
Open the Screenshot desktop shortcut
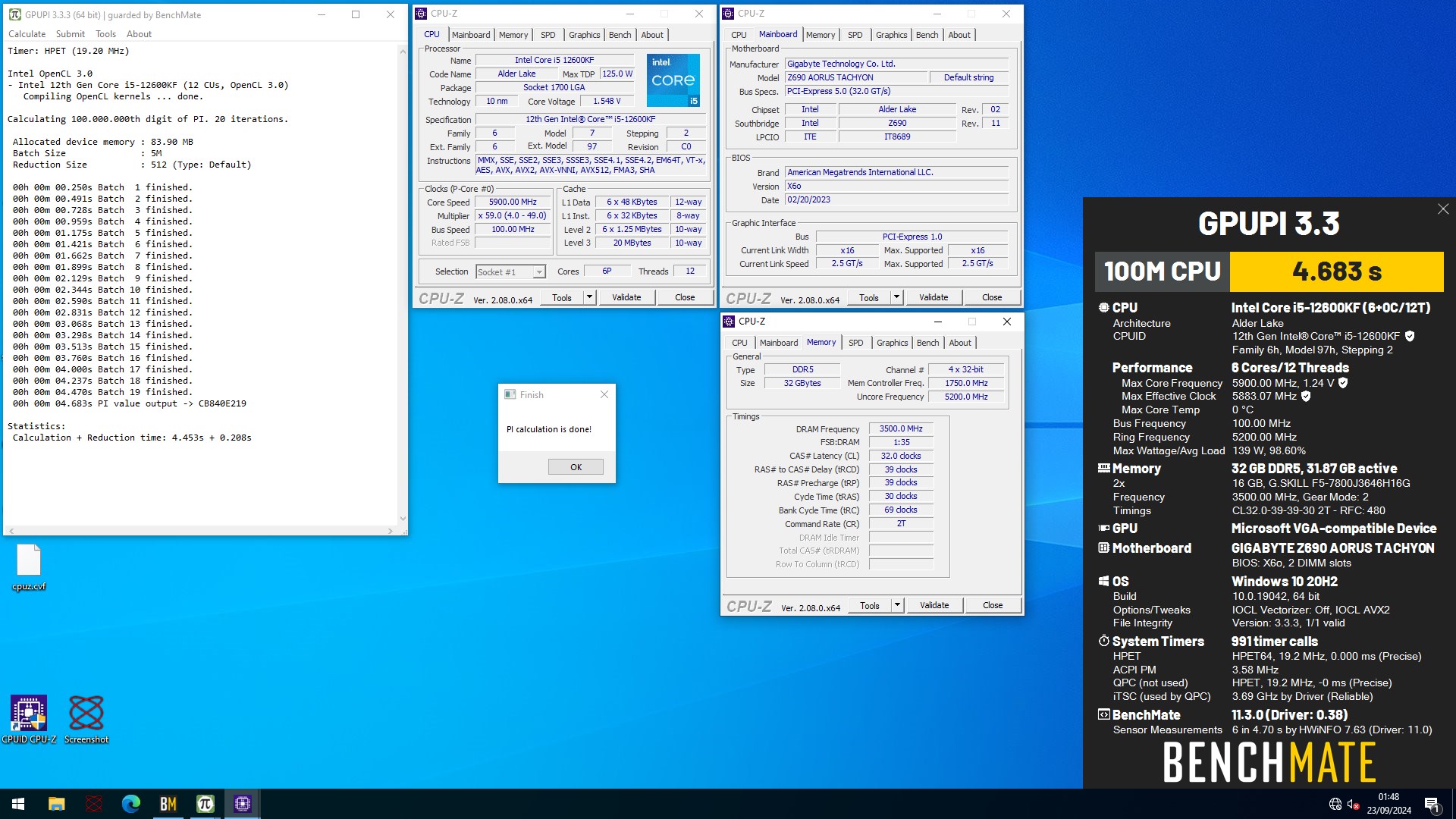(x=86, y=719)
